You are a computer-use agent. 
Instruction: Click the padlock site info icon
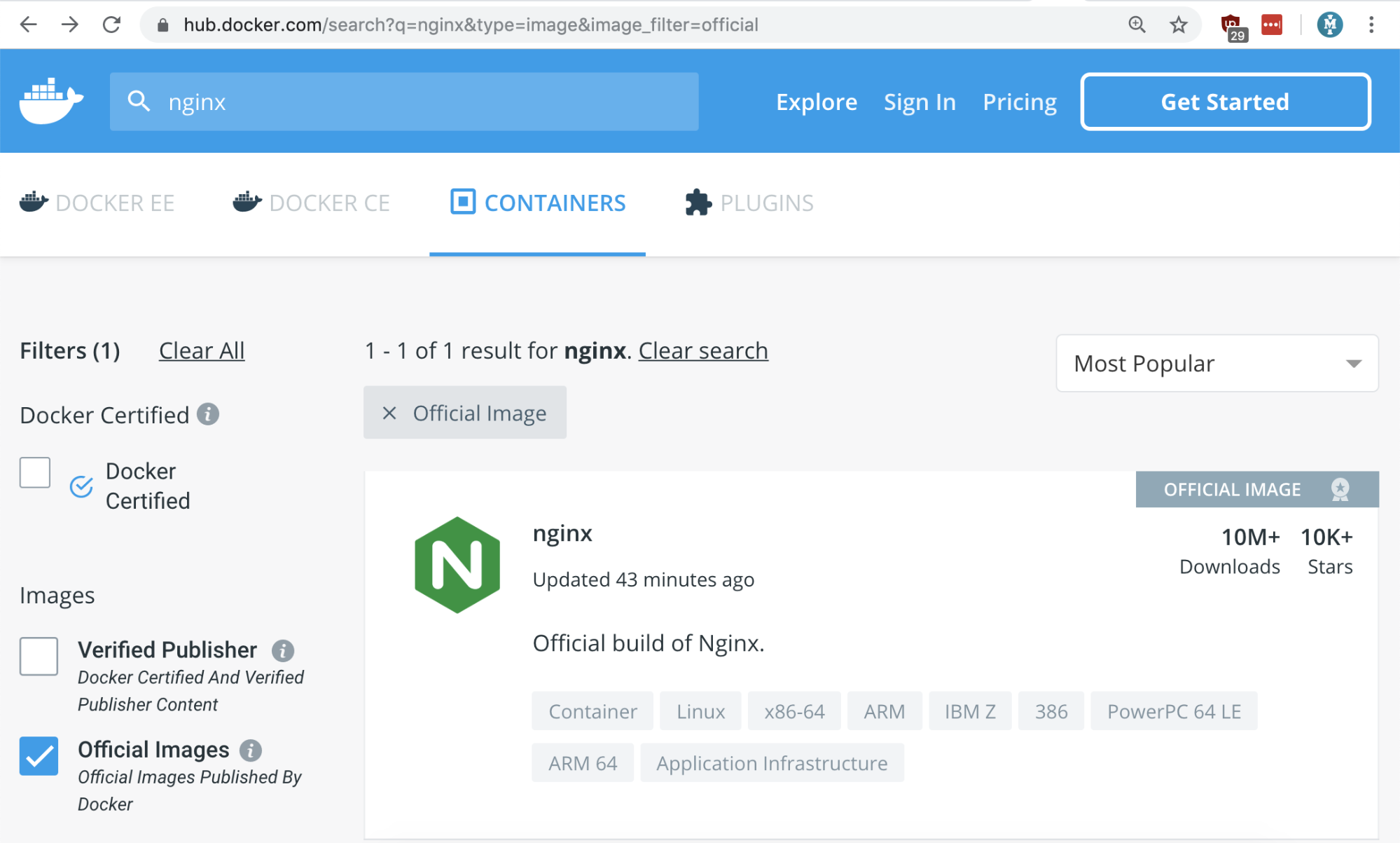click(x=163, y=25)
